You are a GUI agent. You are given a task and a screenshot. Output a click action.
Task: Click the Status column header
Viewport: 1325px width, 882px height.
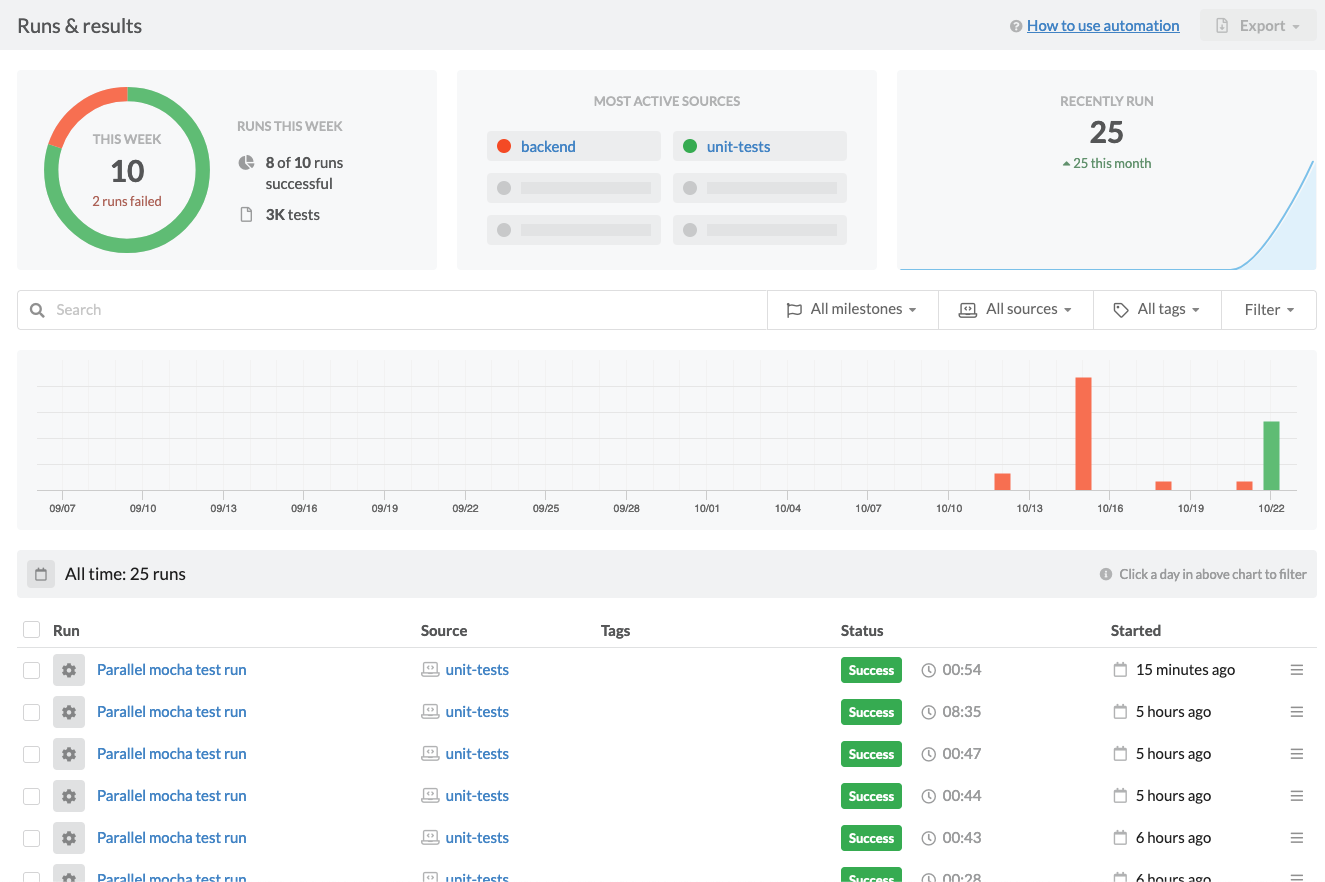pos(862,630)
